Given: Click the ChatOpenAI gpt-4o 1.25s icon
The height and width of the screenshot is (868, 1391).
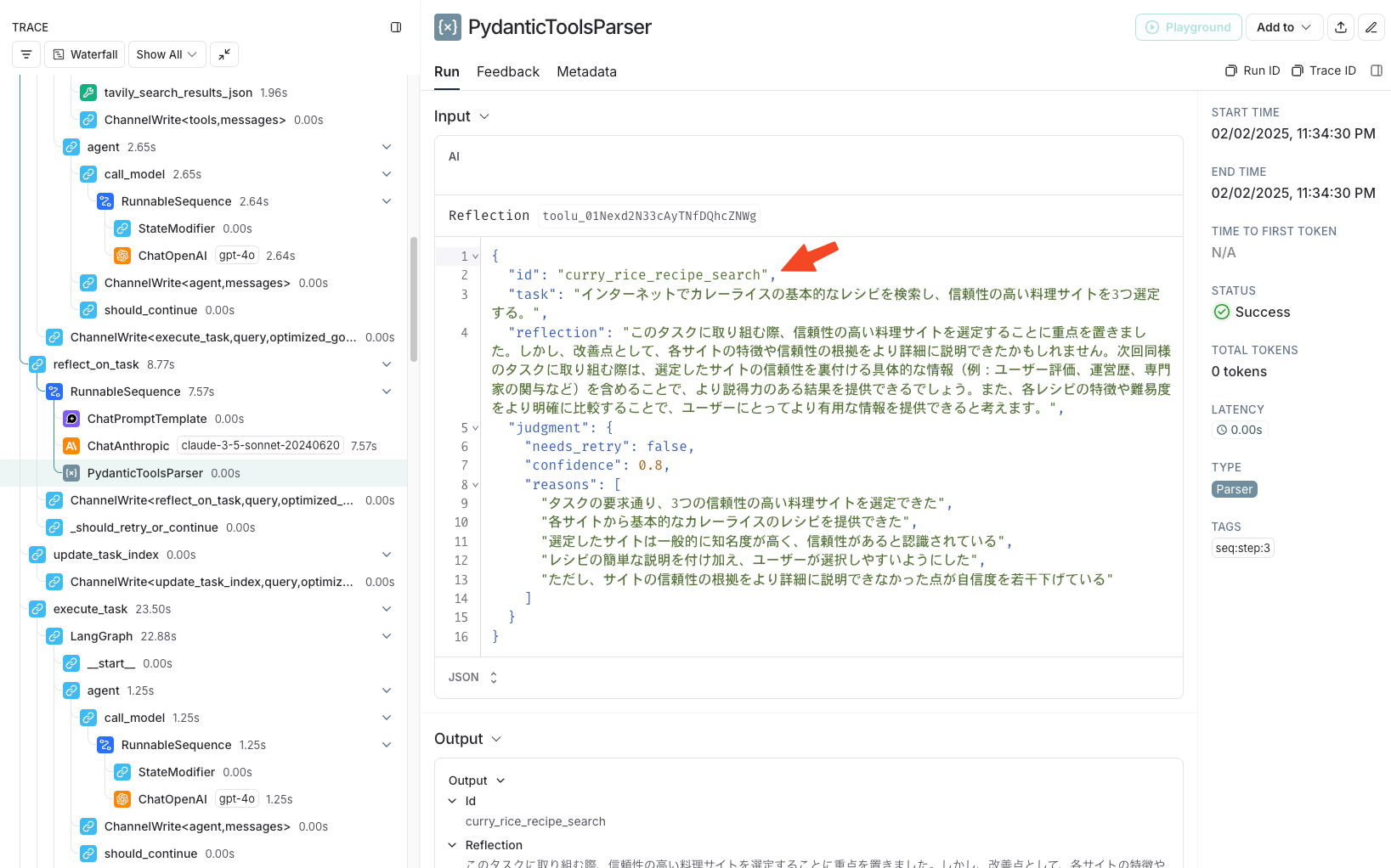Looking at the screenshot, I should pyautogui.click(x=122, y=799).
